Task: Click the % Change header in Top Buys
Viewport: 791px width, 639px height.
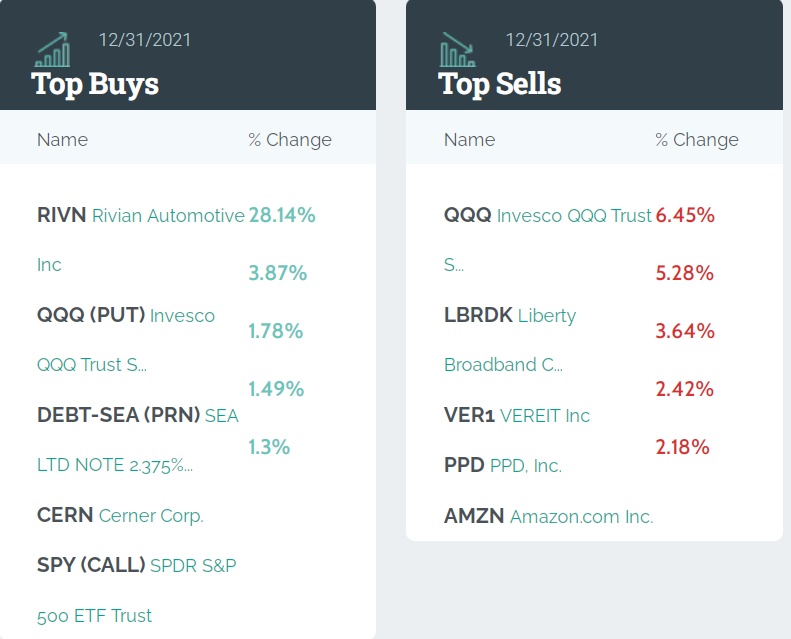Action: (x=290, y=140)
